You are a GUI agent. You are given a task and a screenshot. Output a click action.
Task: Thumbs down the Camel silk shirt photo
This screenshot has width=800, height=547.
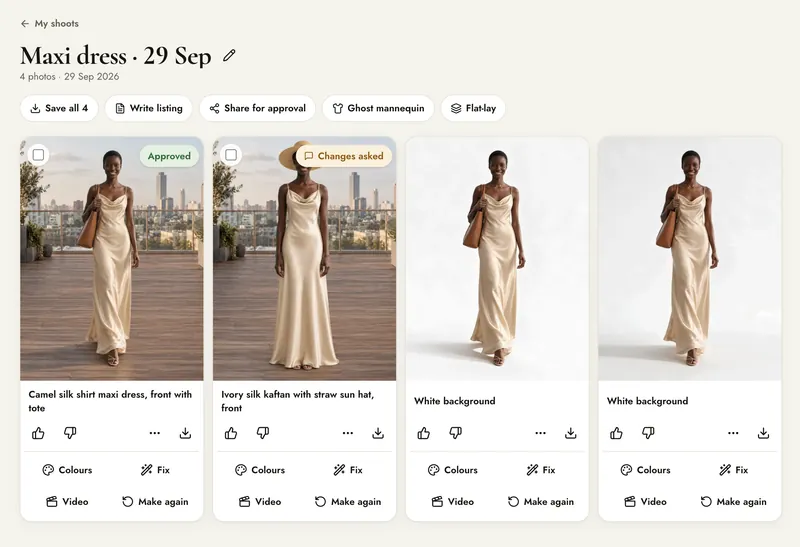[x=70, y=433]
